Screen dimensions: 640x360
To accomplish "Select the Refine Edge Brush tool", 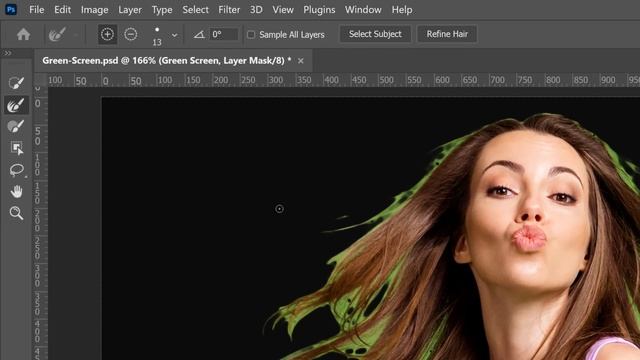I will [x=16, y=105].
